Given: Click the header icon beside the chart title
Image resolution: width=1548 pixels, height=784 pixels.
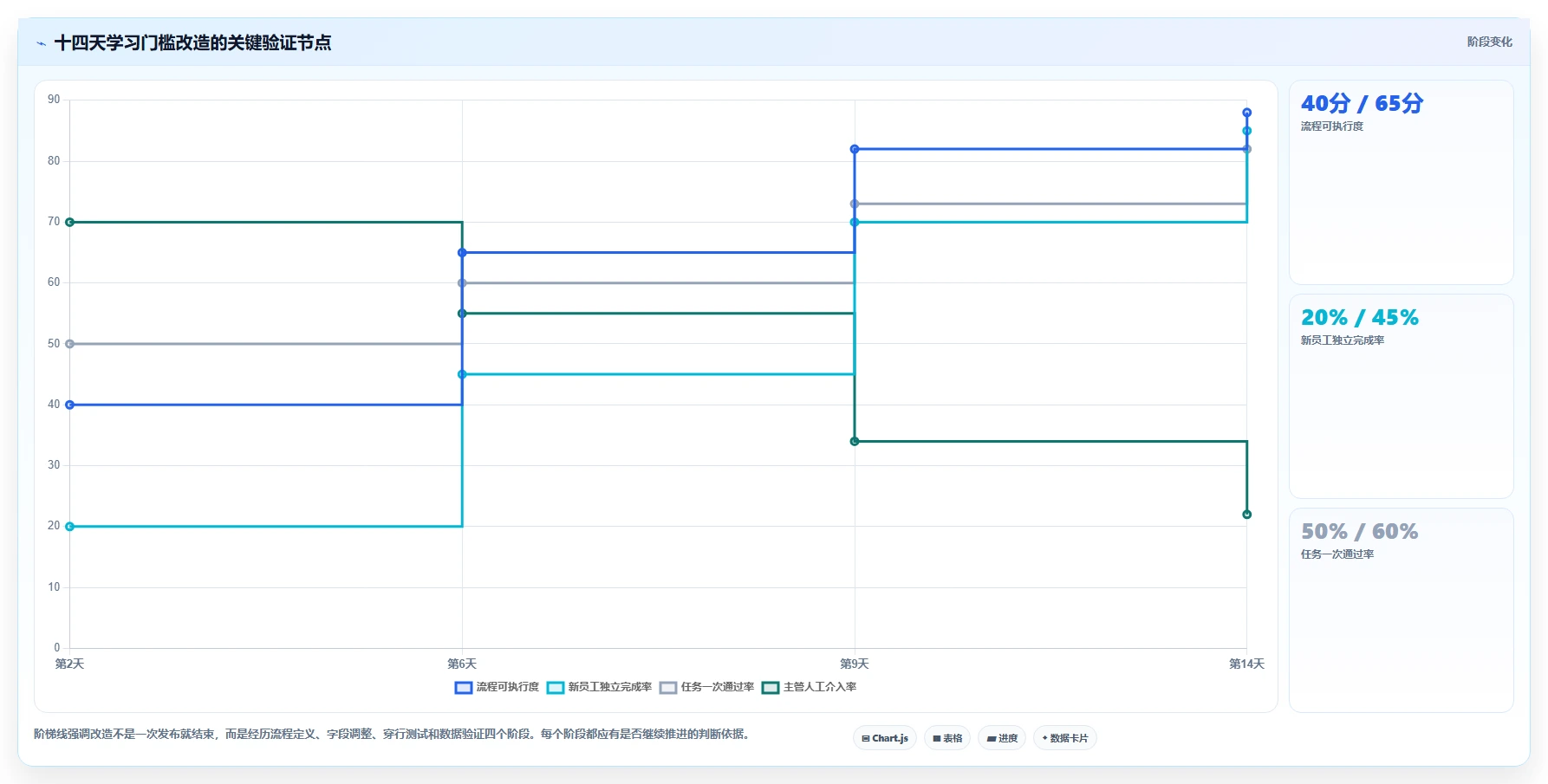Looking at the screenshot, I should click(x=41, y=43).
